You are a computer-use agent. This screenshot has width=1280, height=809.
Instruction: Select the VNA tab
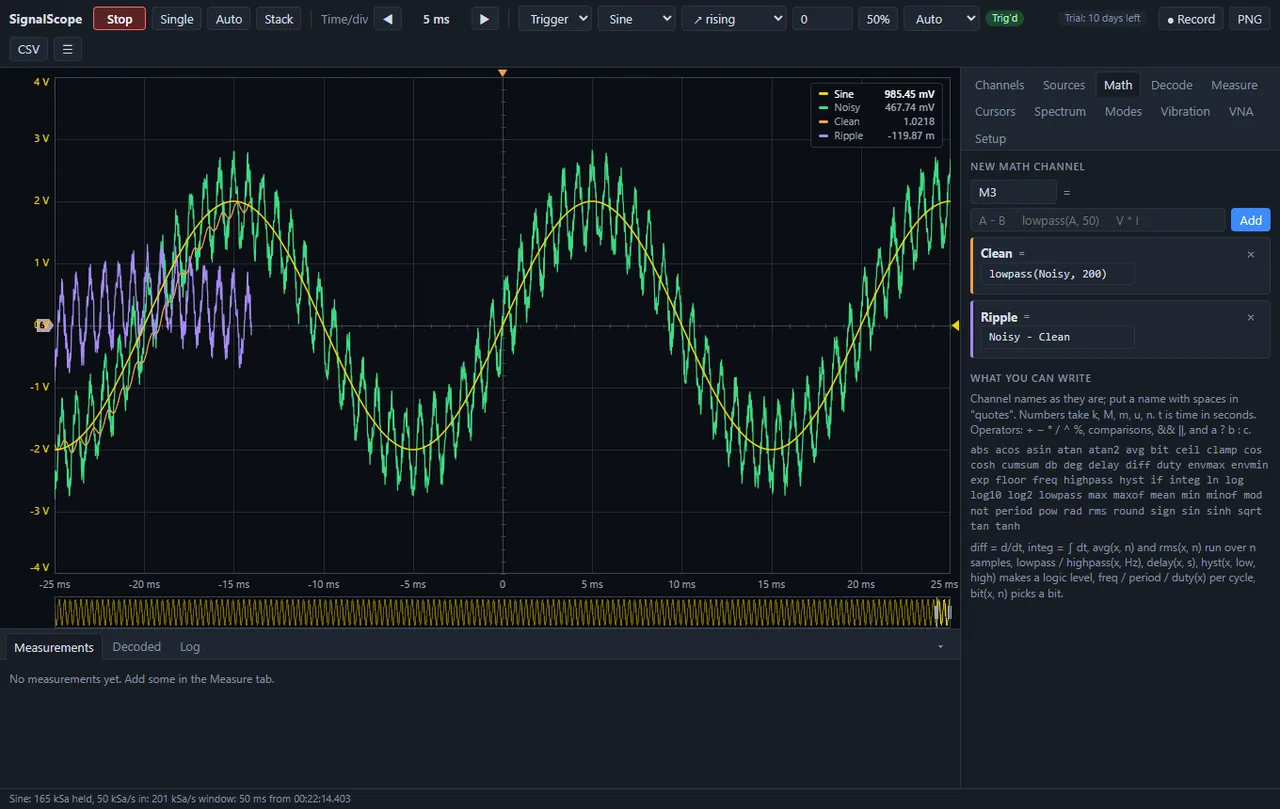click(1241, 112)
